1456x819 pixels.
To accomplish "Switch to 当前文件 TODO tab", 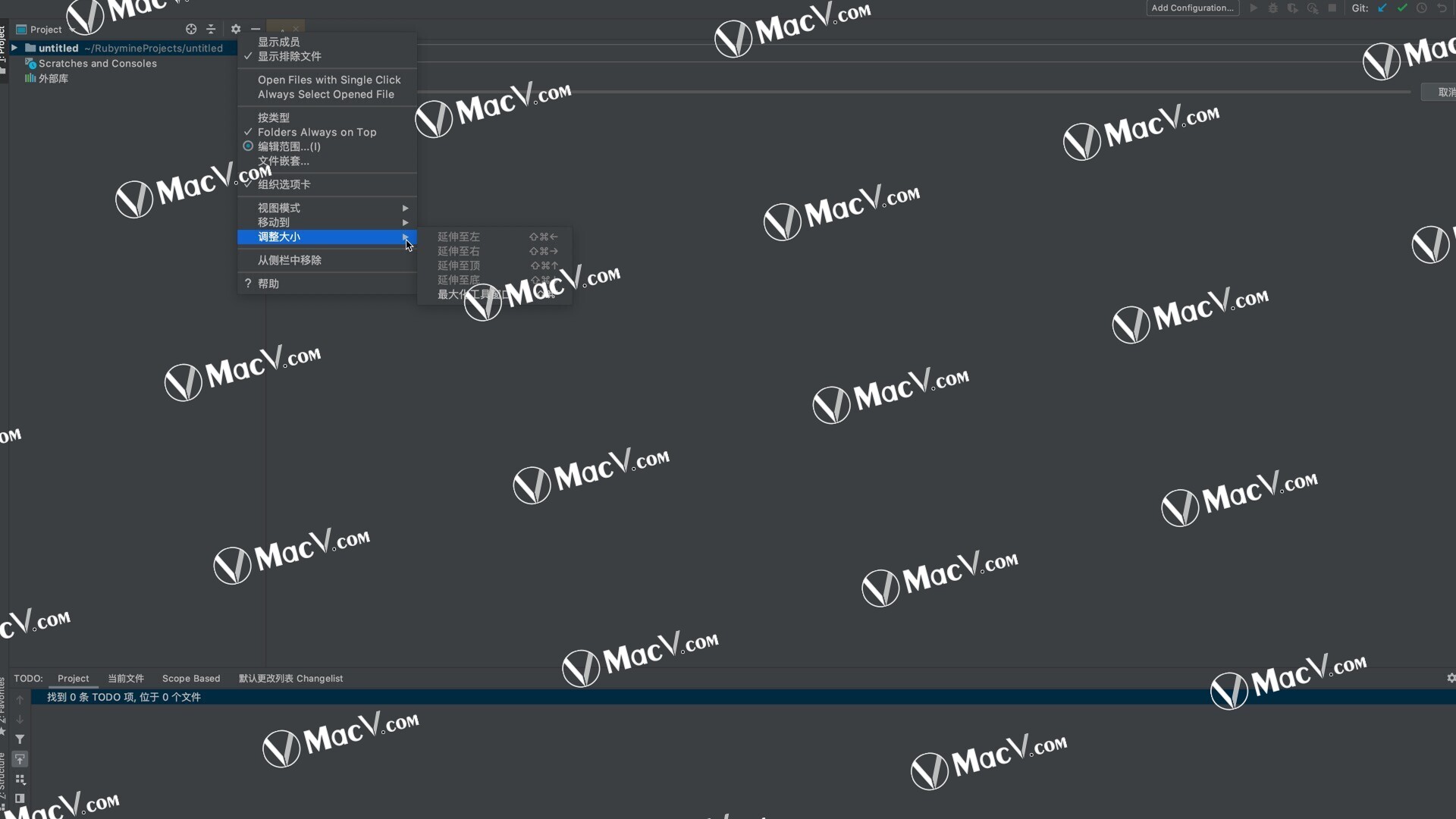I will [125, 678].
